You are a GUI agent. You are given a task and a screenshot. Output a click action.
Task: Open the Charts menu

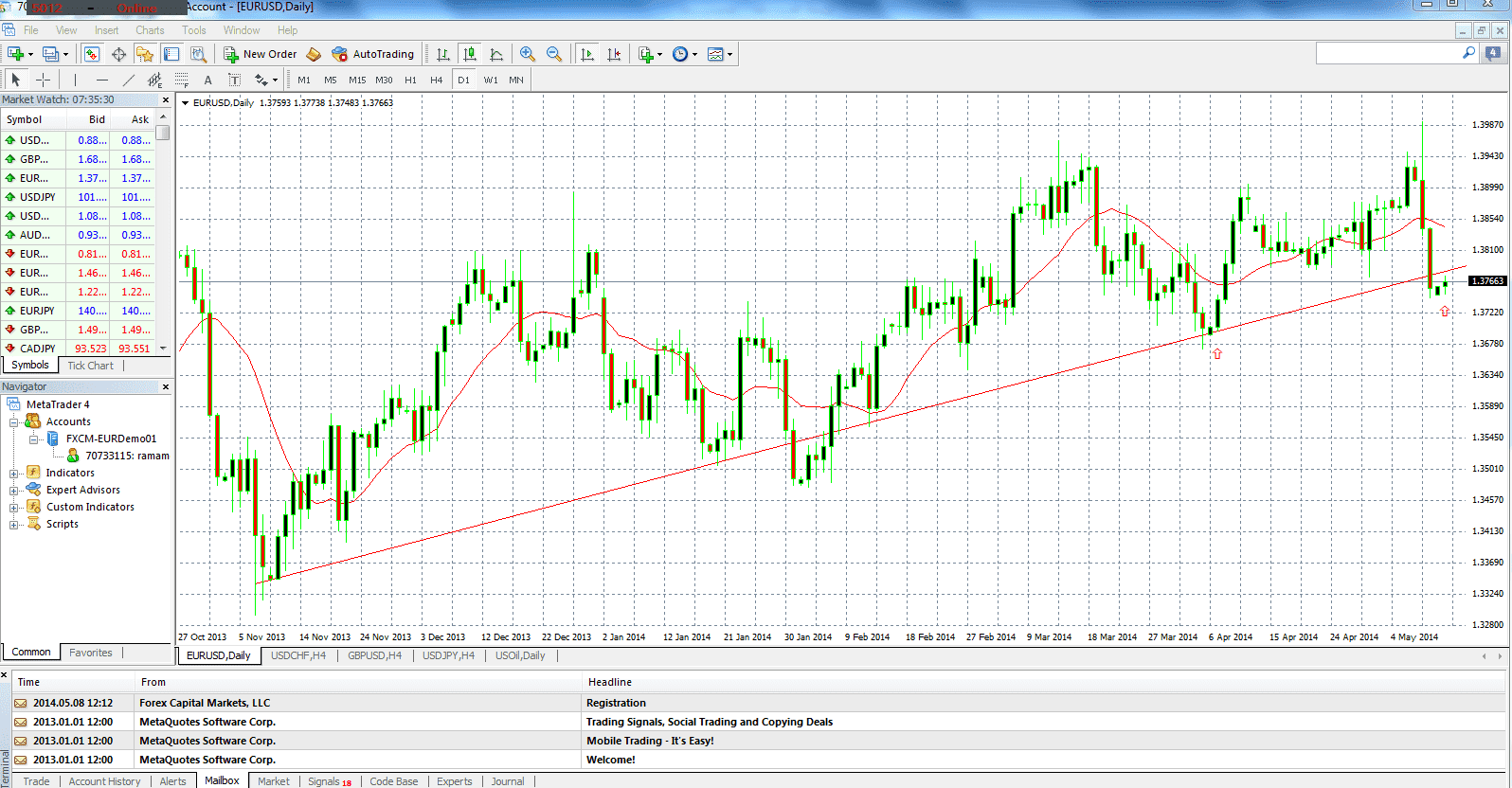[150, 30]
